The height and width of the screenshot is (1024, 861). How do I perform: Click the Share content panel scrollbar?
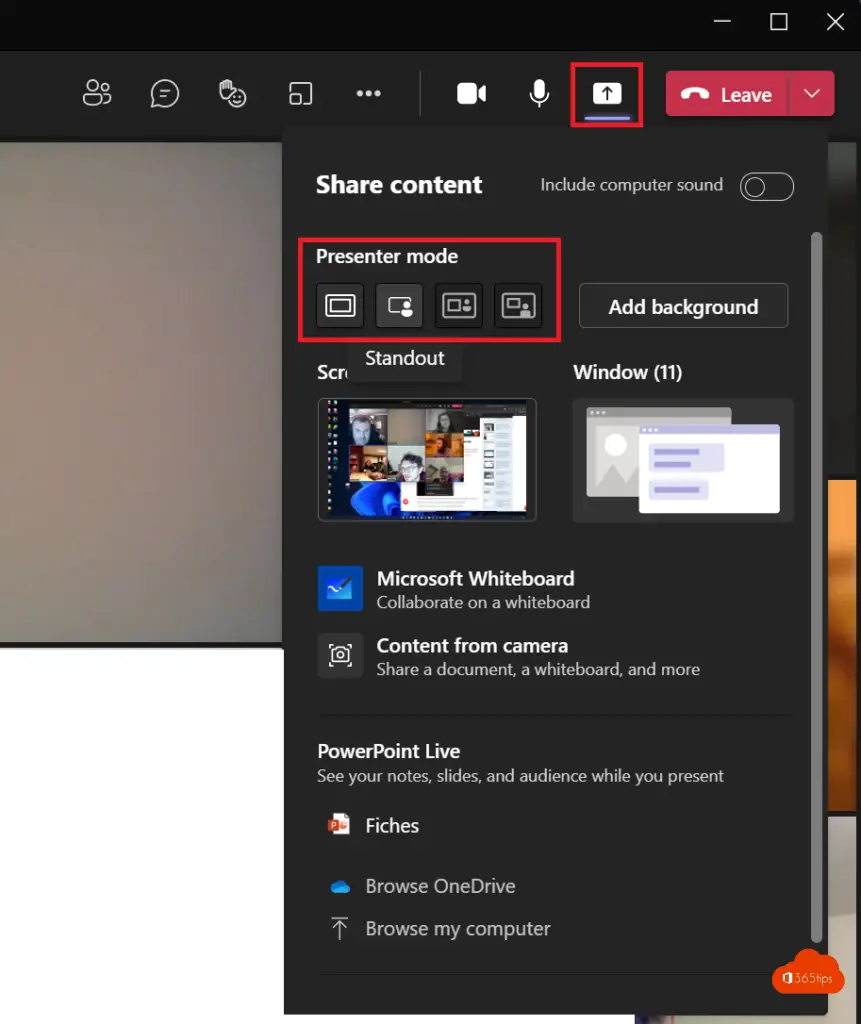click(x=816, y=588)
